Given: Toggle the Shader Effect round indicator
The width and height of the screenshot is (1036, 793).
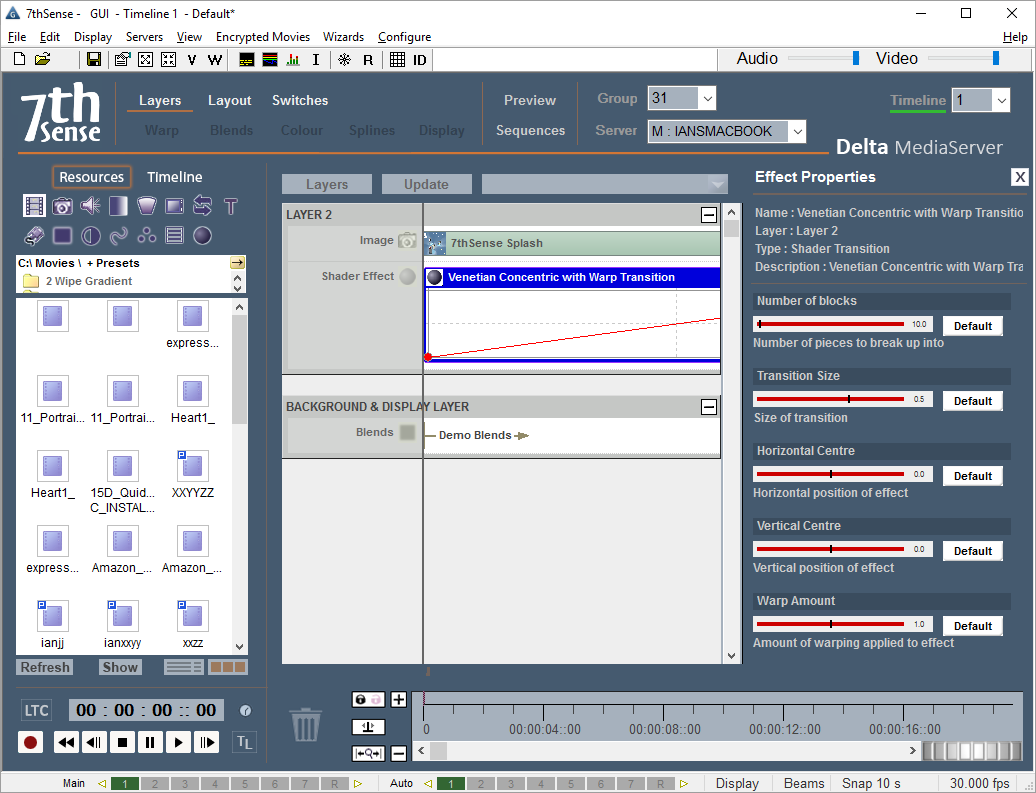Looking at the screenshot, I should click(x=408, y=276).
